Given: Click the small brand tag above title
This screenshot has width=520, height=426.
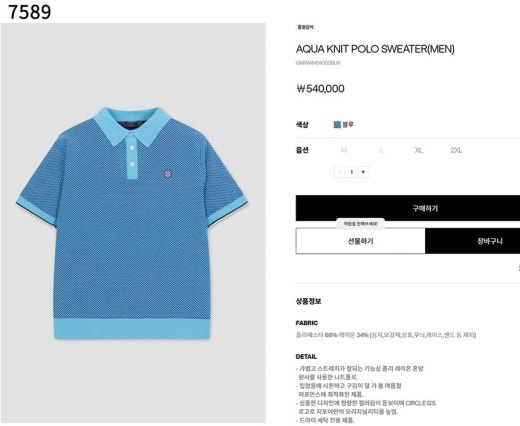Looking at the screenshot, I should click(305, 27).
